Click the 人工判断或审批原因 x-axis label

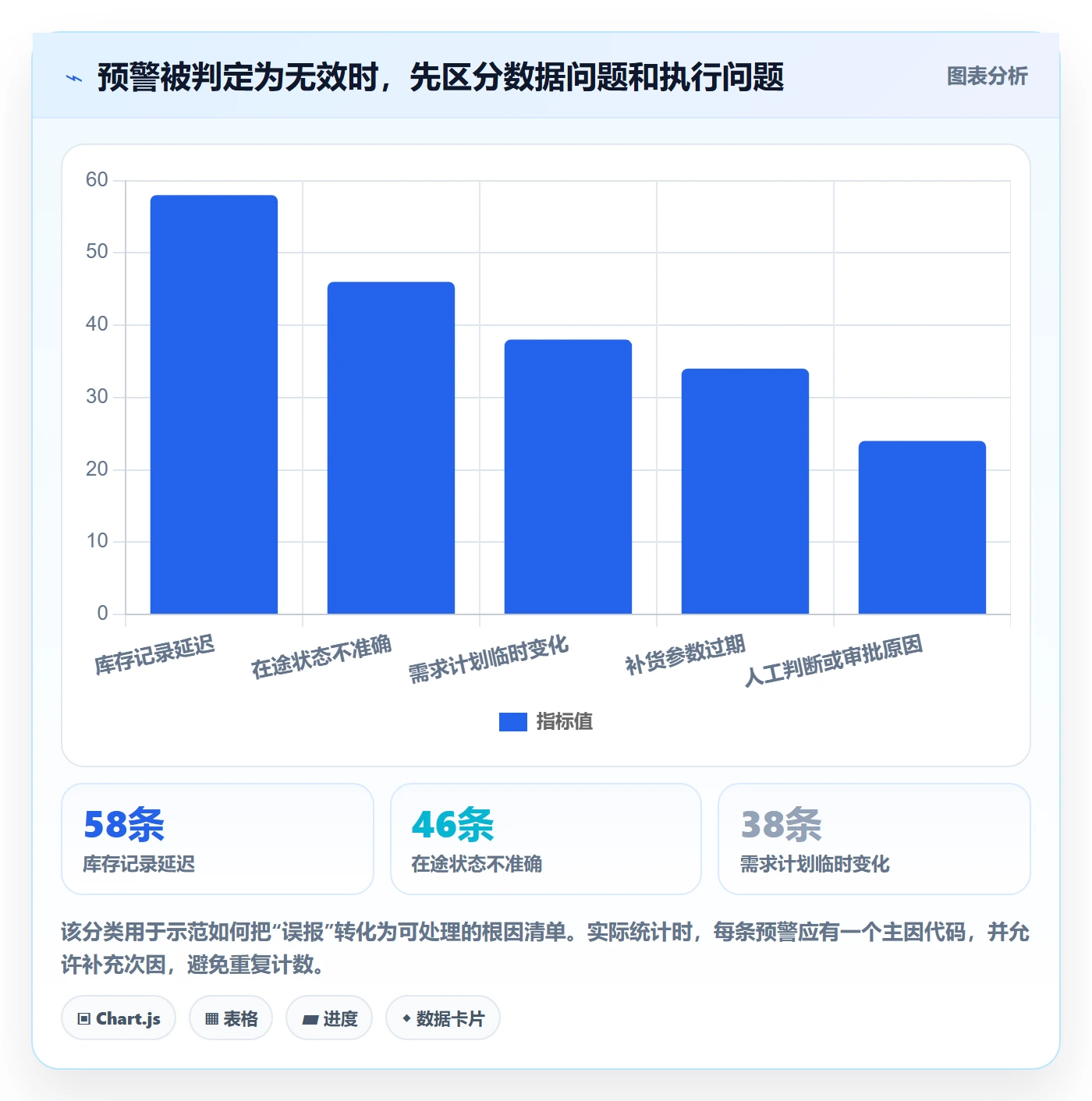(834, 660)
